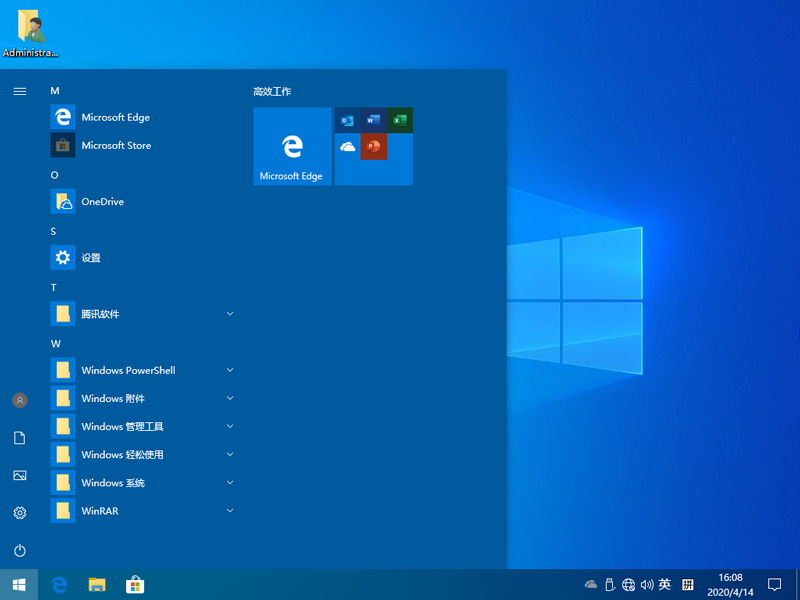Open the Documents icon in the Start sidebar

pos(20,438)
